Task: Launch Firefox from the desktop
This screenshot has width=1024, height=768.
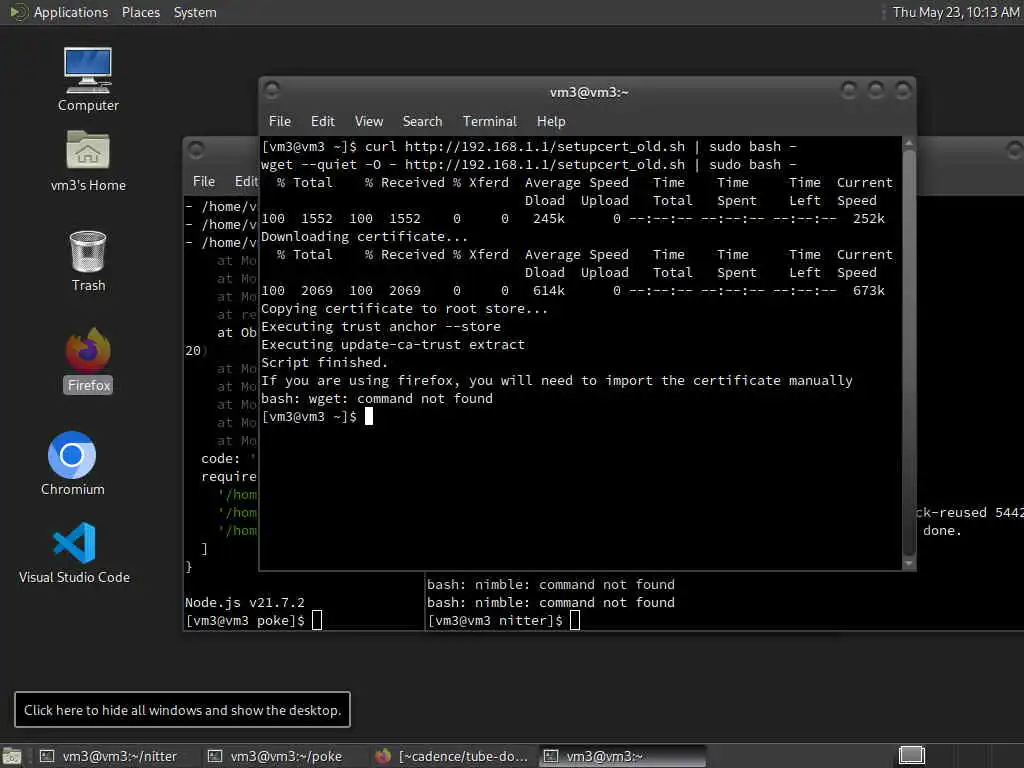Action: coord(88,360)
